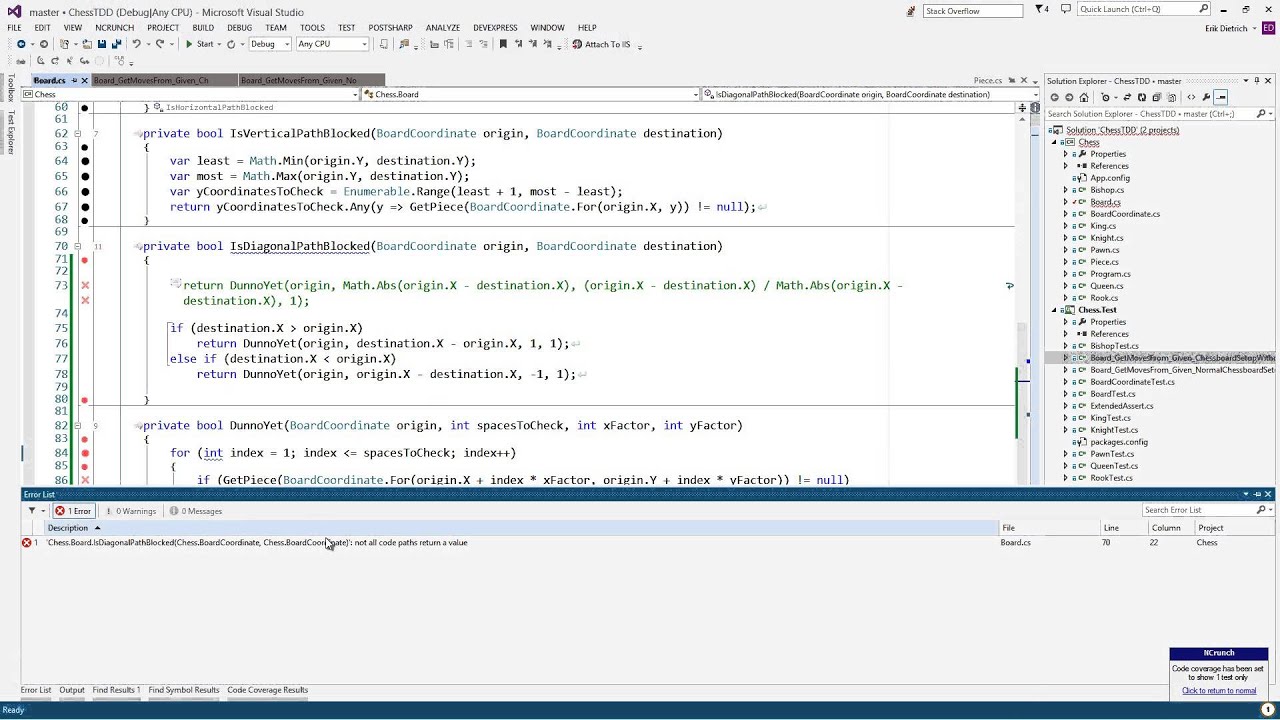Click Solution Explorer Back arrow icon
The height and width of the screenshot is (720, 1280).
[1054, 97]
